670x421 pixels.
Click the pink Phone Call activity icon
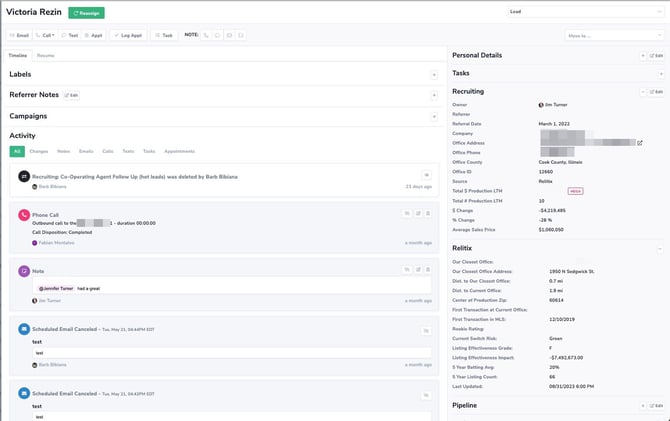[x=24, y=214]
